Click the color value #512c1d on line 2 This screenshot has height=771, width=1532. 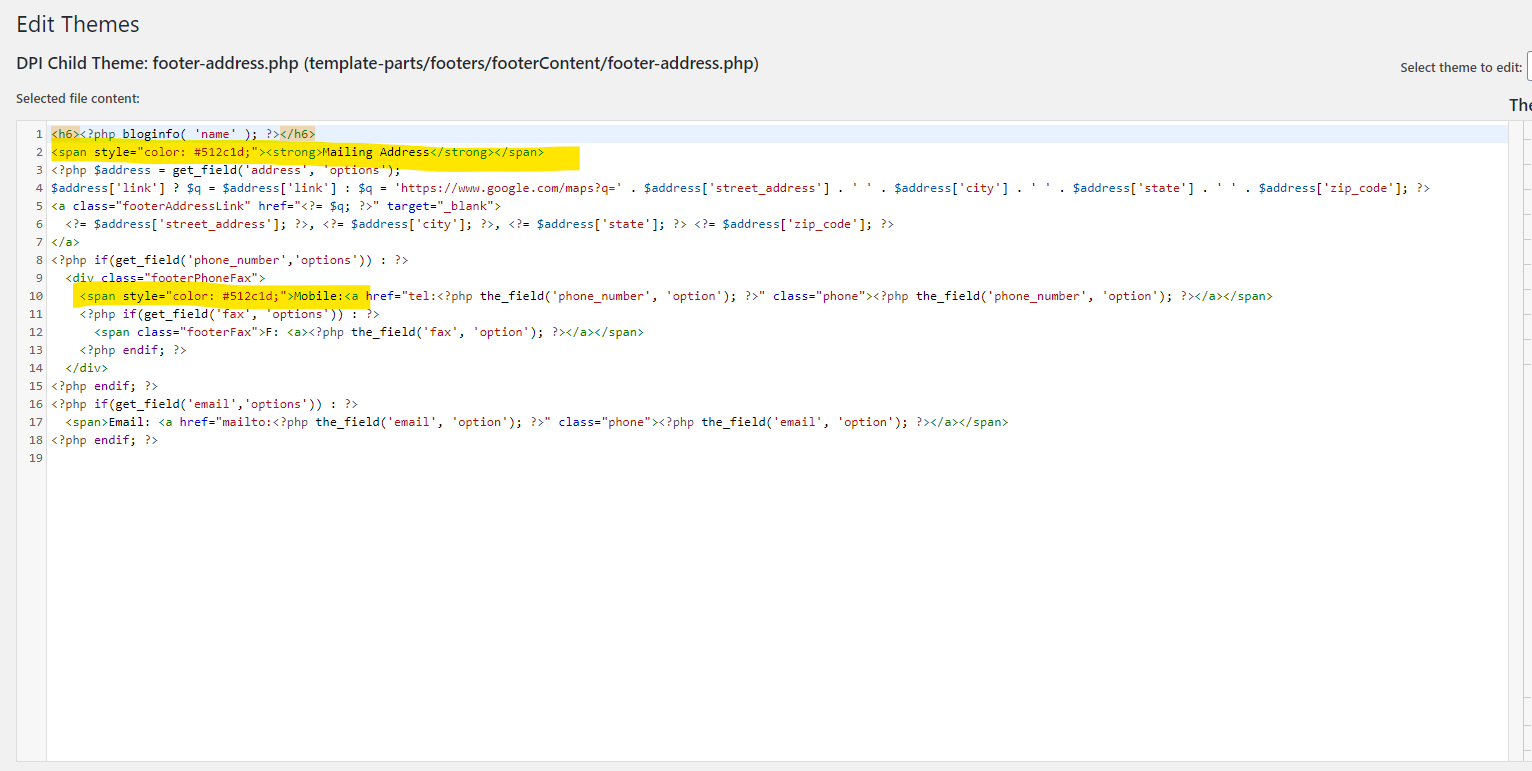point(222,152)
